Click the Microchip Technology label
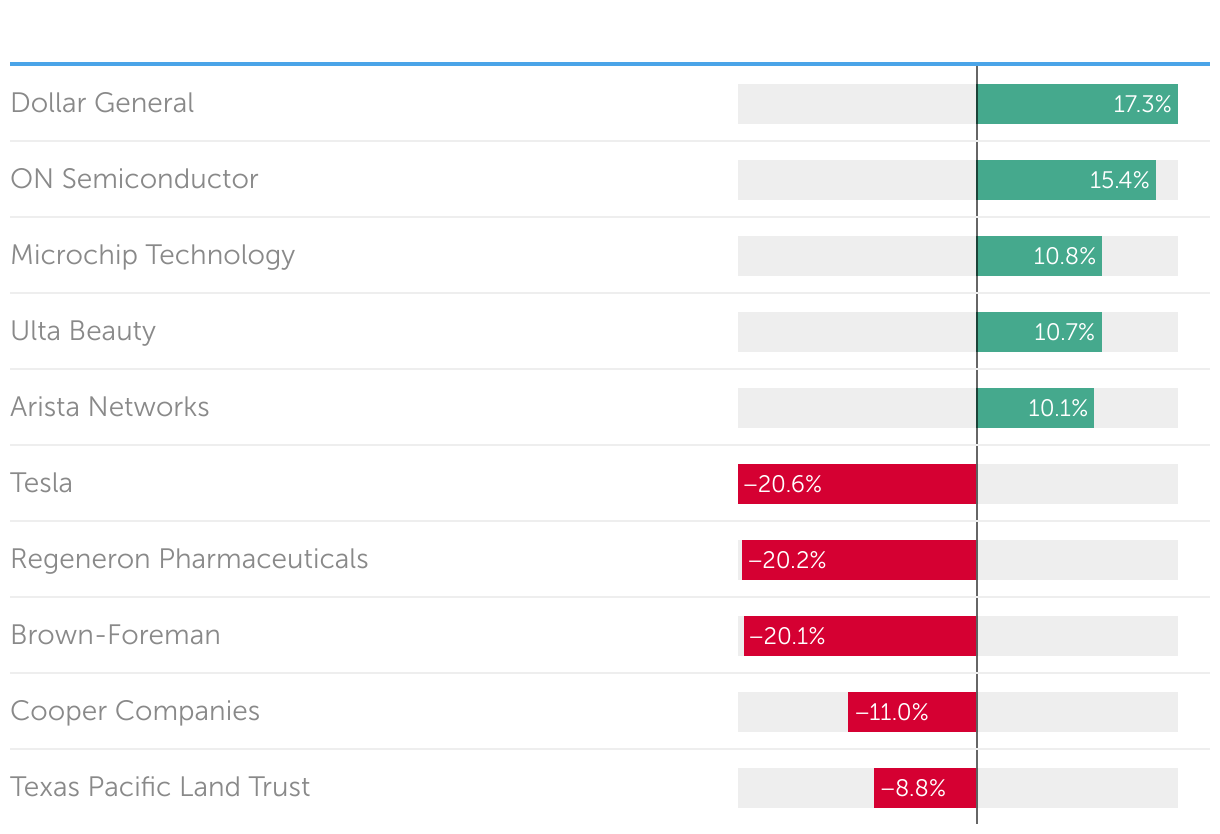This screenshot has width=1220, height=834. click(x=153, y=255)
